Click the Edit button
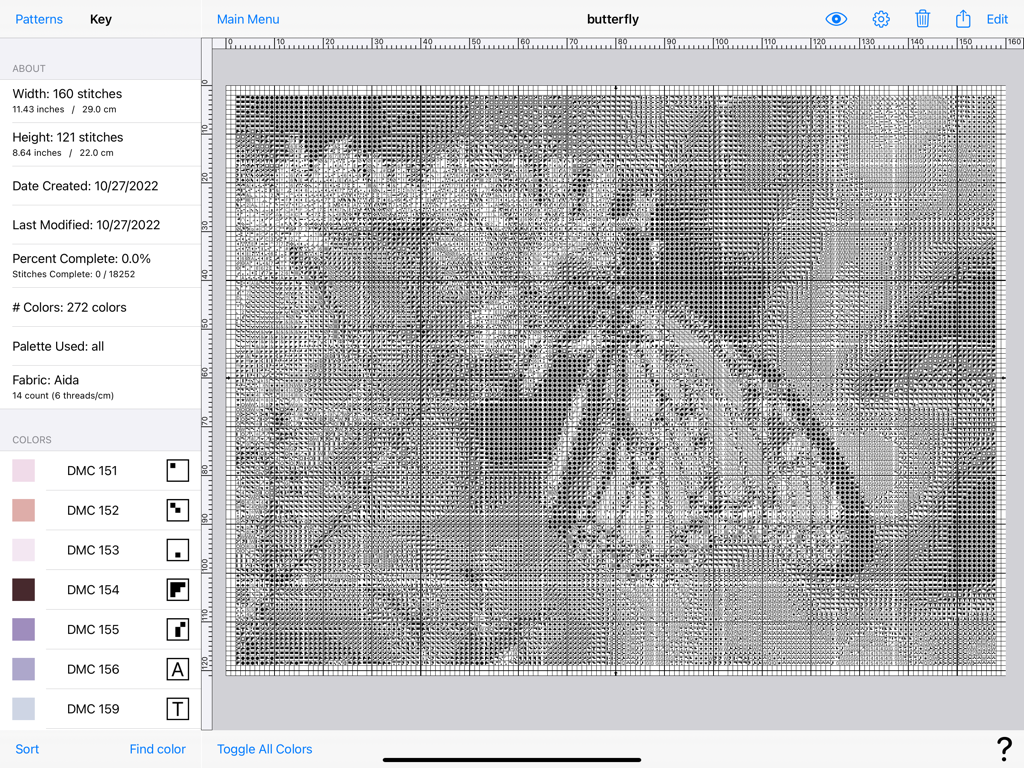The image size is (1024, 768). (x=997, y=18)
